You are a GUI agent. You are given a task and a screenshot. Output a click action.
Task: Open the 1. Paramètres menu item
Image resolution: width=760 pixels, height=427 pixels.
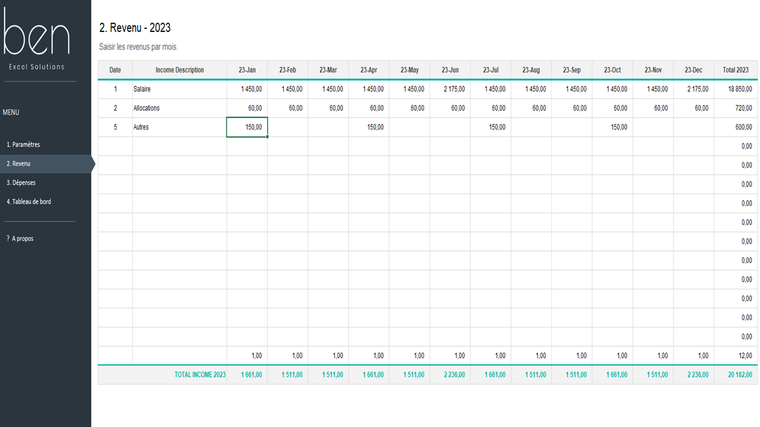(24, 144)
